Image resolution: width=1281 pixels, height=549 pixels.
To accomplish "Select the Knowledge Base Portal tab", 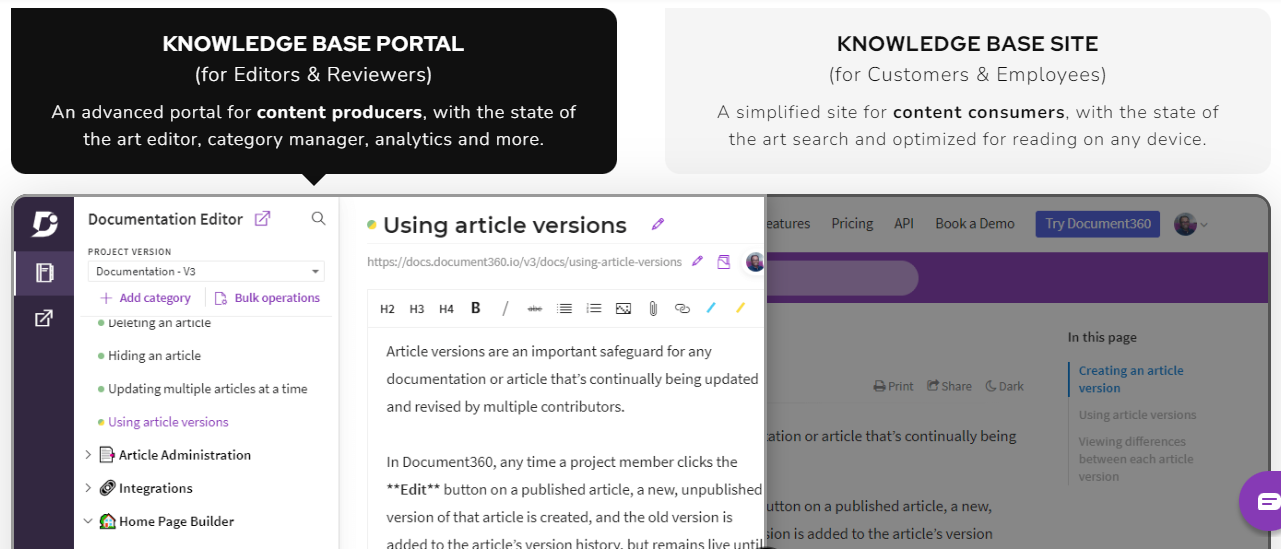I will pyautogui.click(x=314, y=91).
